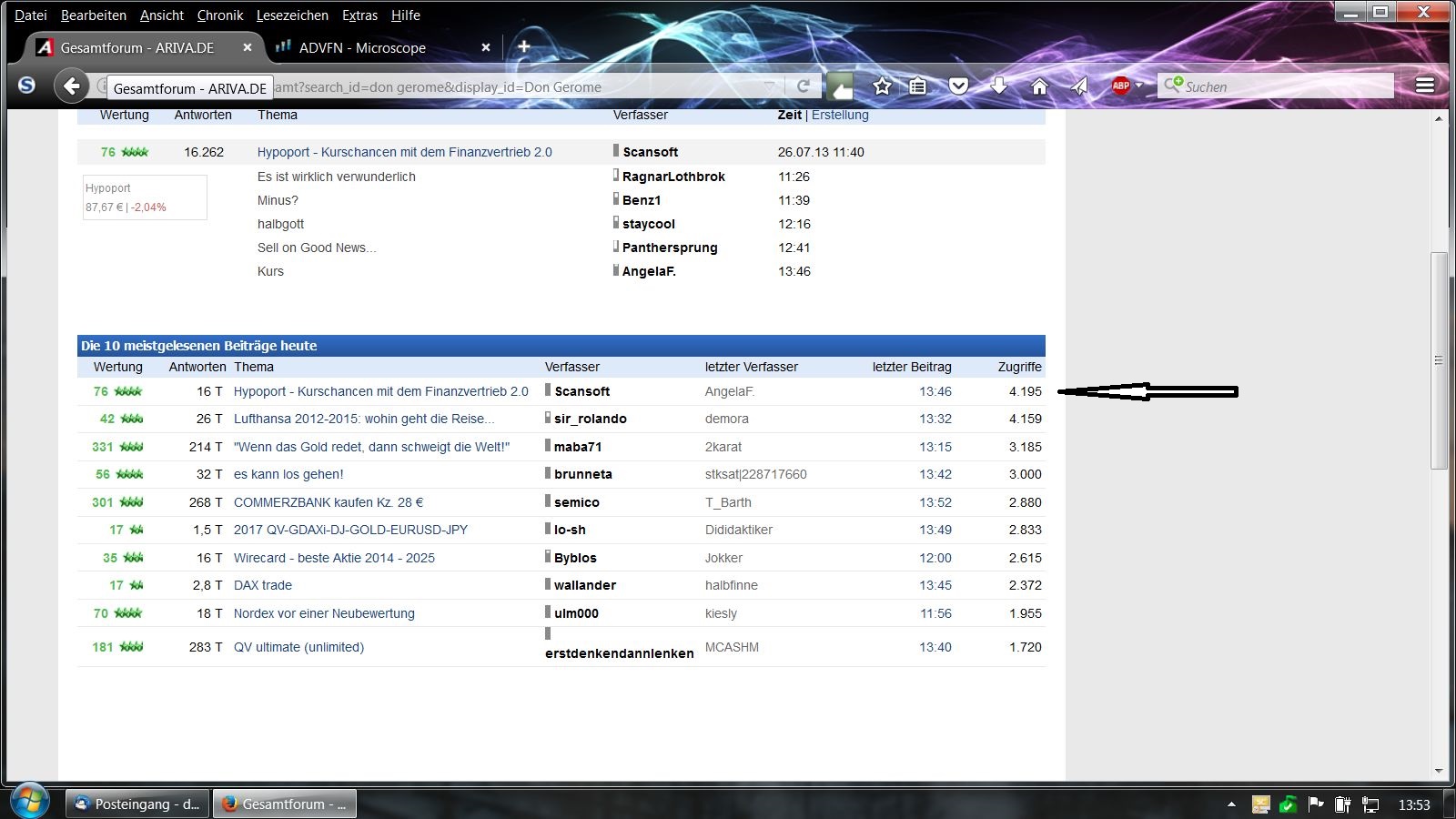The height and width of the screenshot is (819, 1456).
Task: Check battery status in the system tray
Action: 1342,804
